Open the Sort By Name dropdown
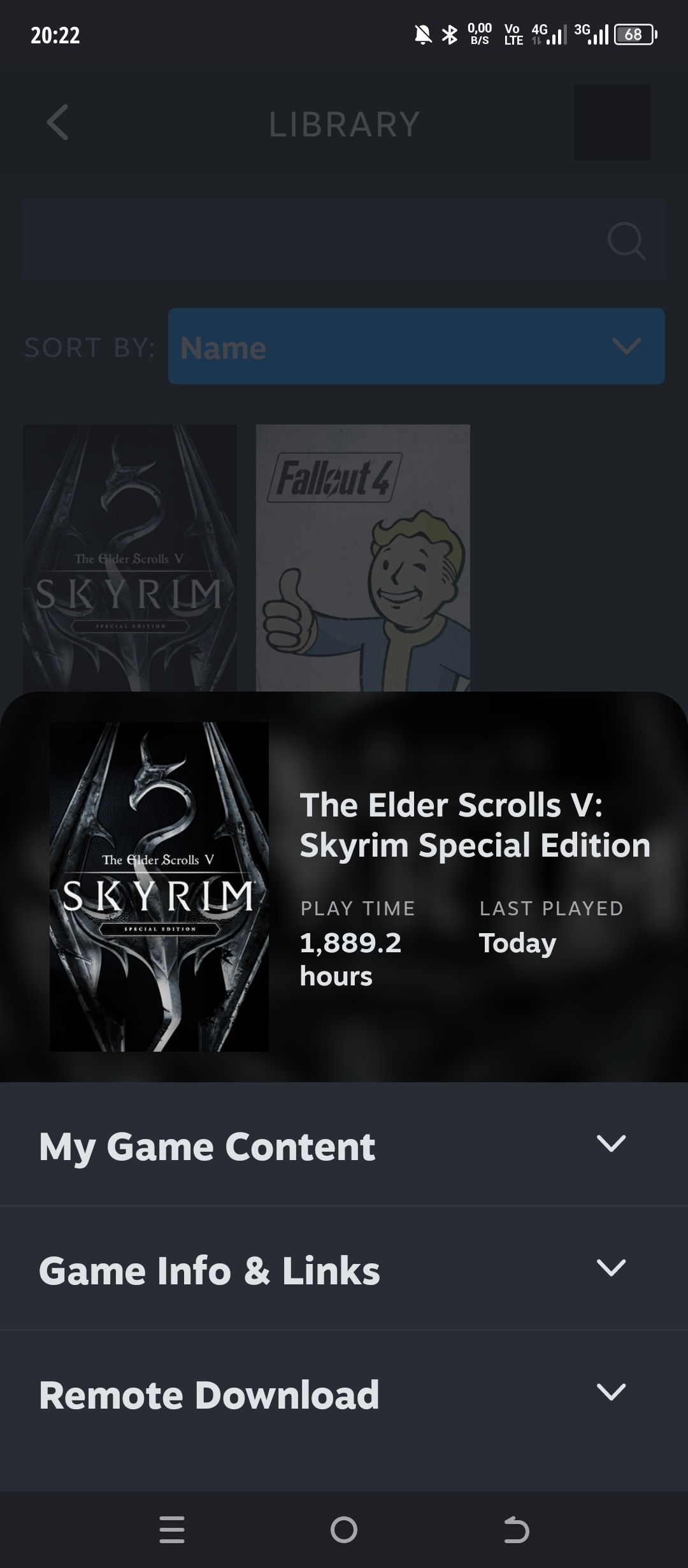The image size is (688, 1568). pyautogui.click(x=417, y=346)
